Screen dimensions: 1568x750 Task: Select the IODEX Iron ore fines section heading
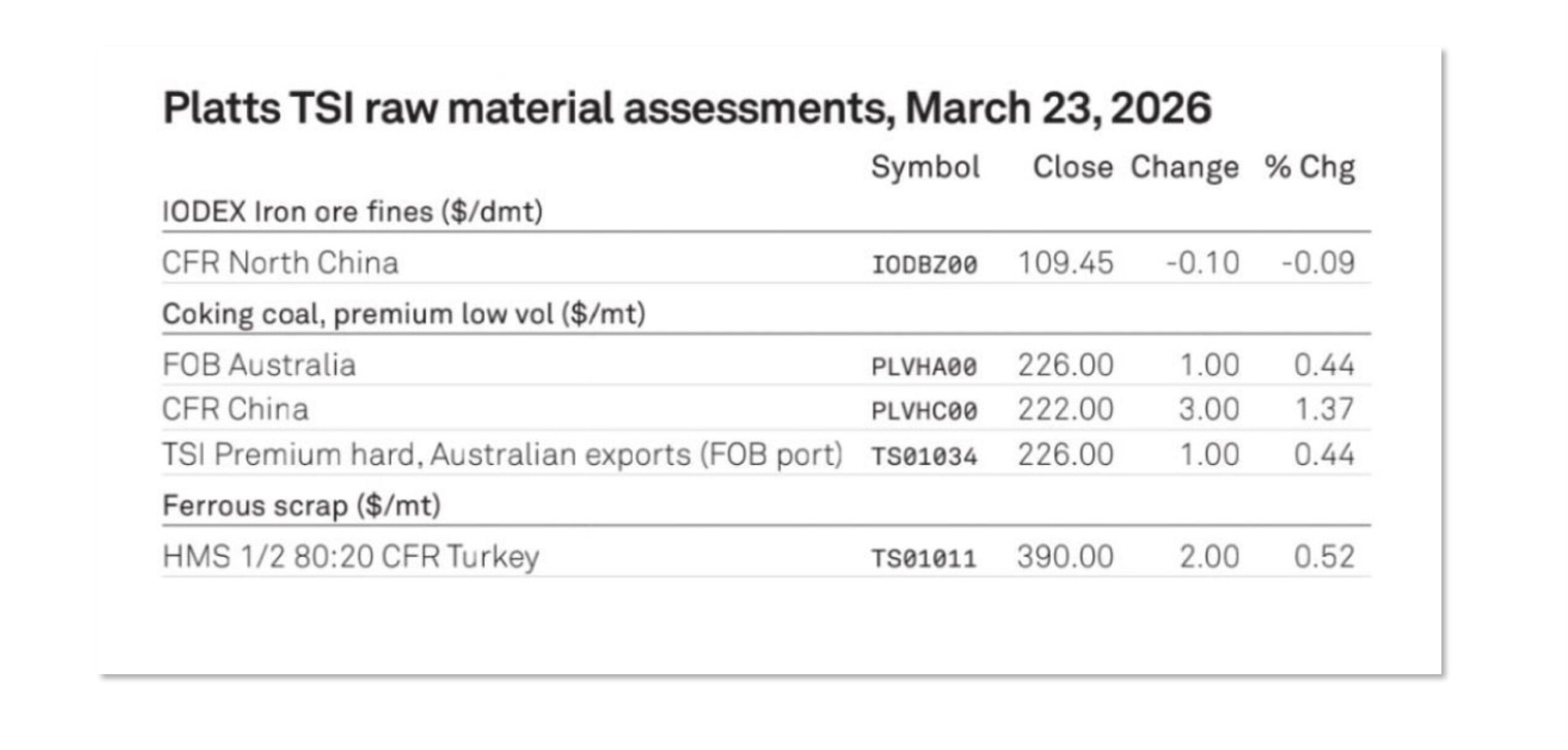click(352, 212)
